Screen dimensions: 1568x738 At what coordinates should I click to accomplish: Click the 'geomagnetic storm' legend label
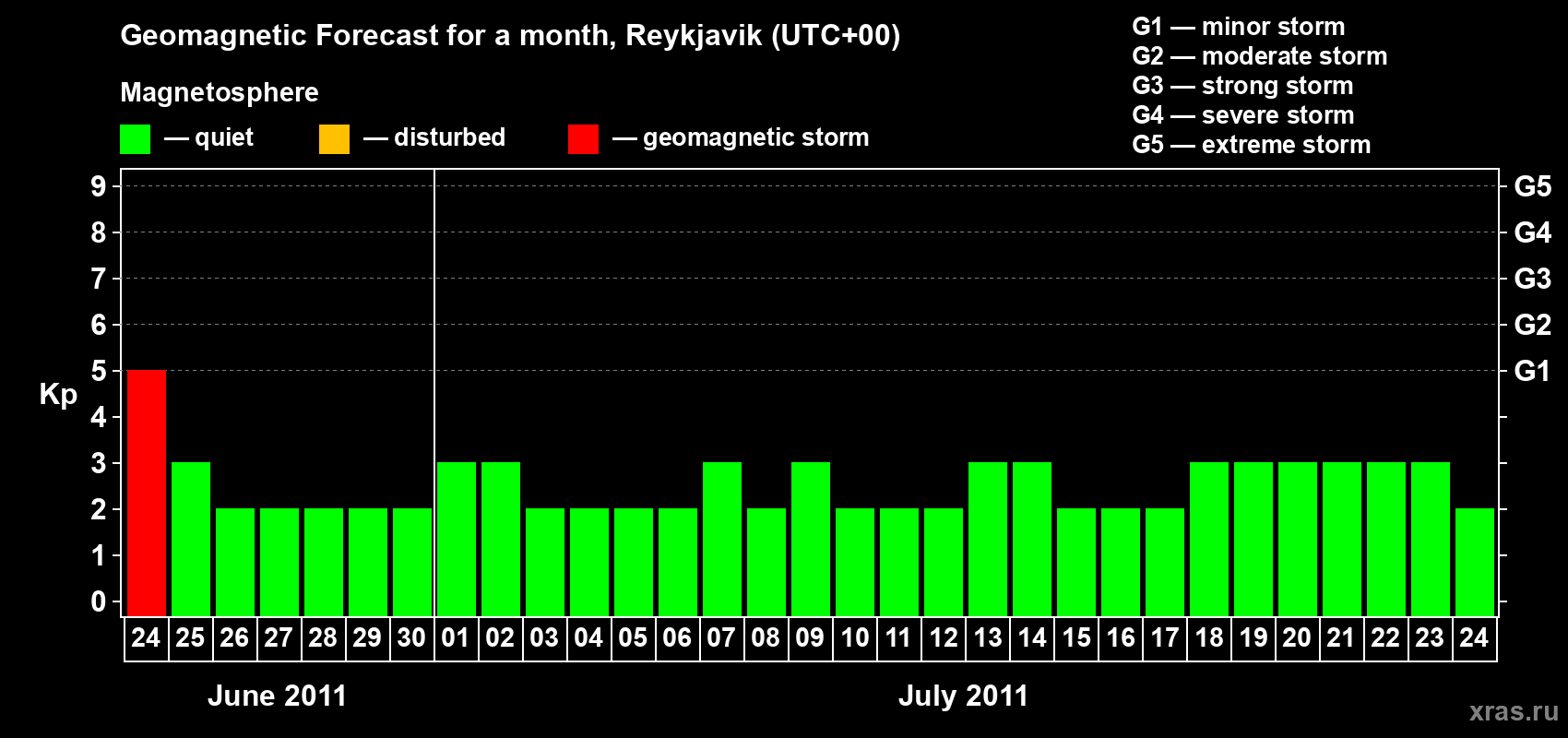click(755, 137)
